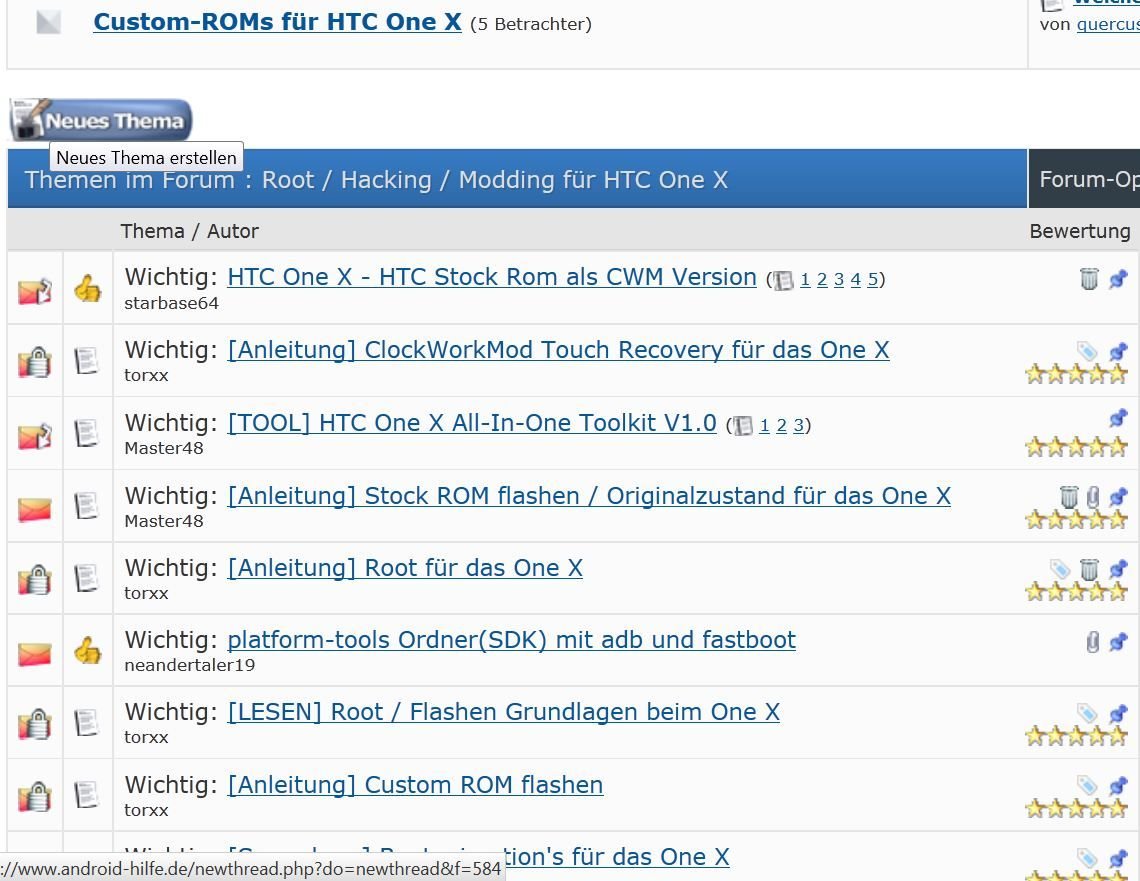Viewport: 1140px width, 881px height.
Task: Go to page 1 of All-In-One Toolkit thread
Action: click(x=764, y=425)
